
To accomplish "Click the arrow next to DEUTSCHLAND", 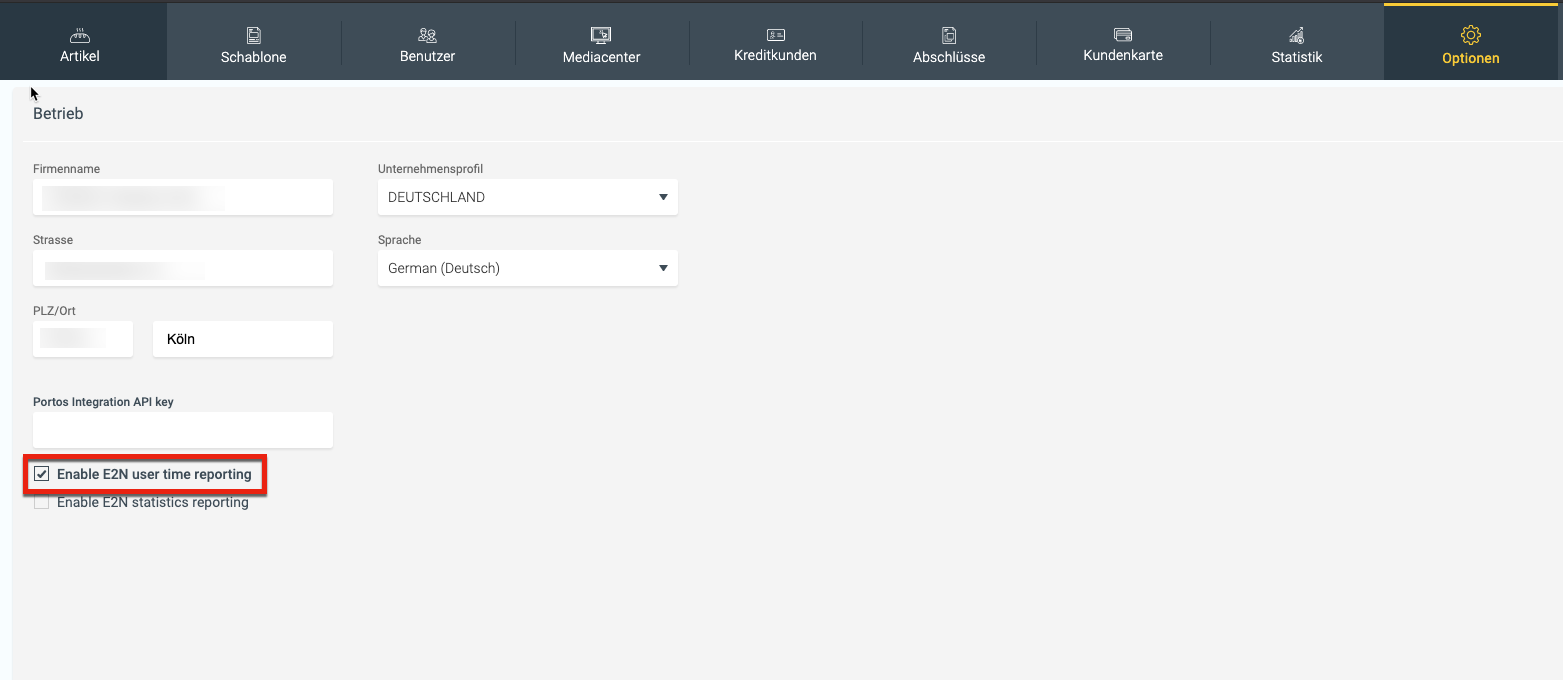I will pyautogui.click(x=663, y=197).
